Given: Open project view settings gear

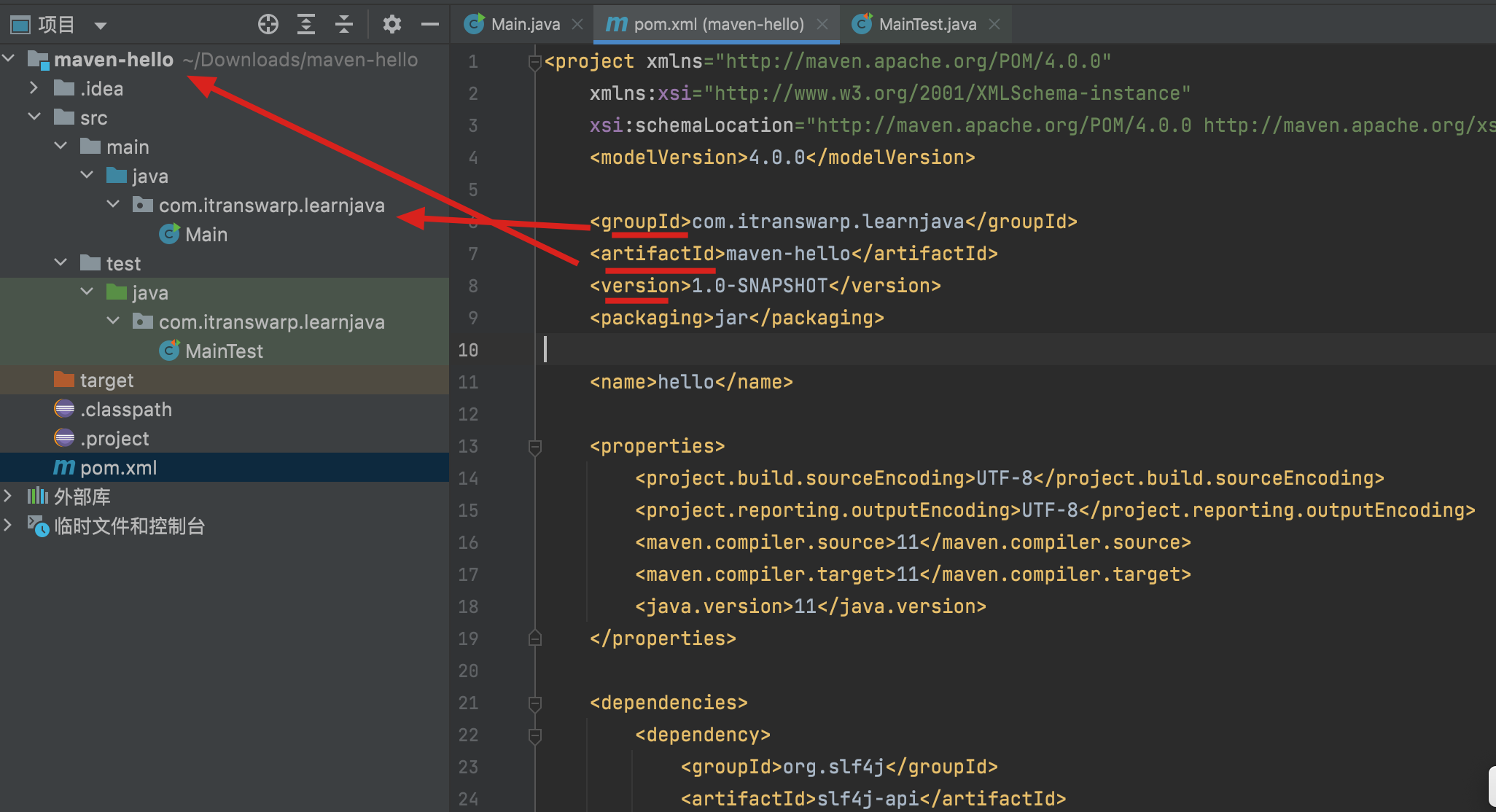Looking at the screenshot, I should 392,24.
